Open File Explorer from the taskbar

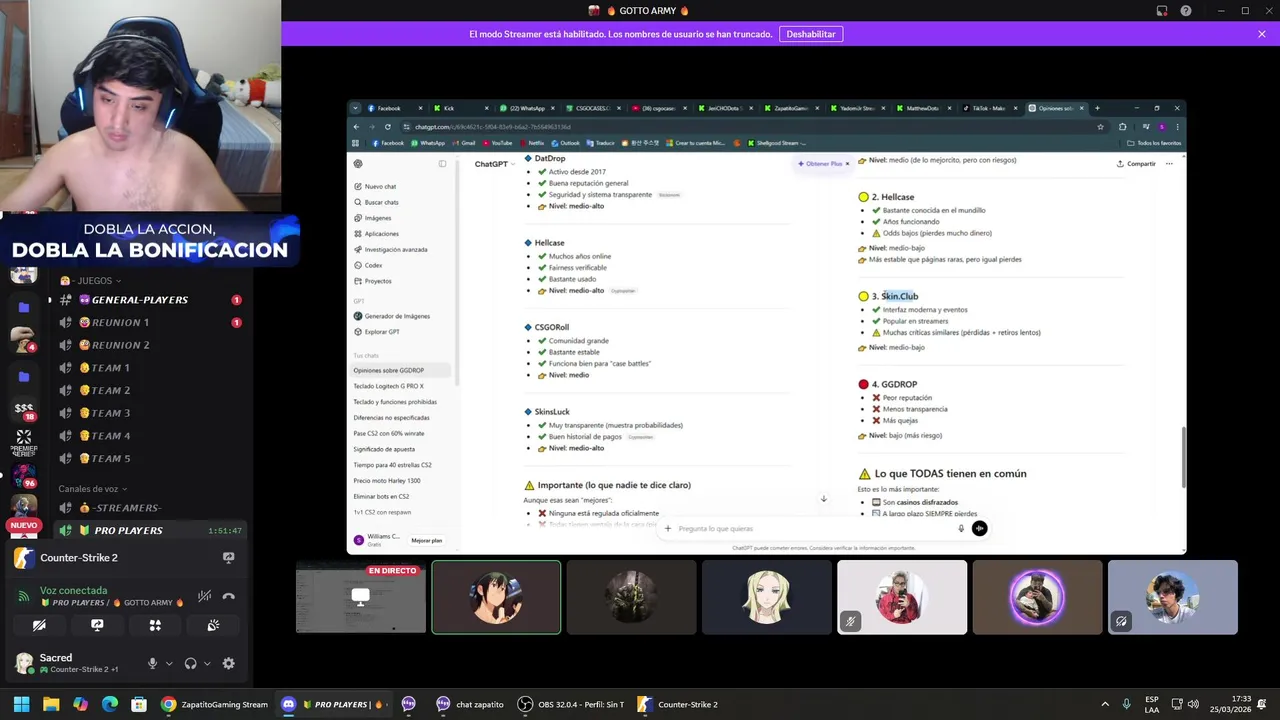[51, 704]
